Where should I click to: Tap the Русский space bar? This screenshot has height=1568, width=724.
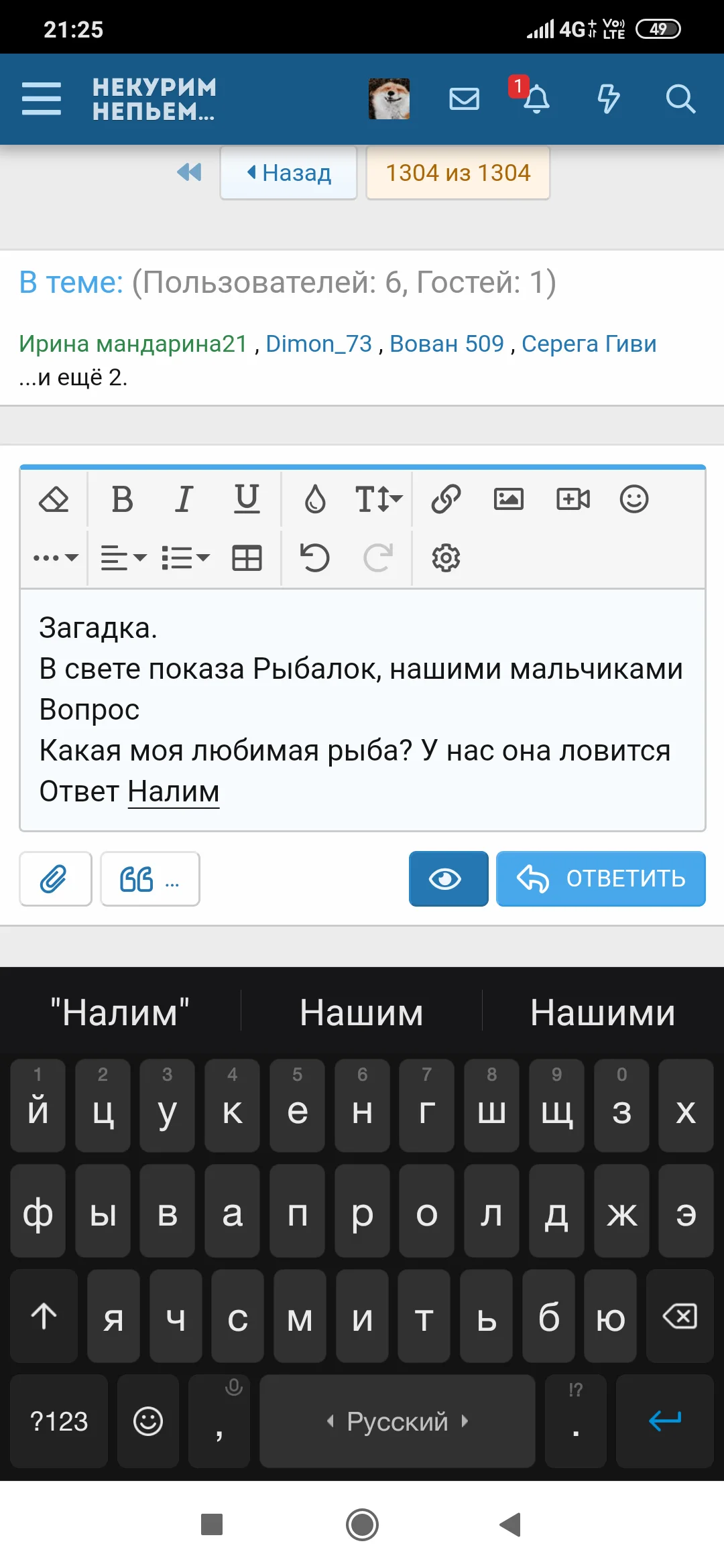(397, 1421)
